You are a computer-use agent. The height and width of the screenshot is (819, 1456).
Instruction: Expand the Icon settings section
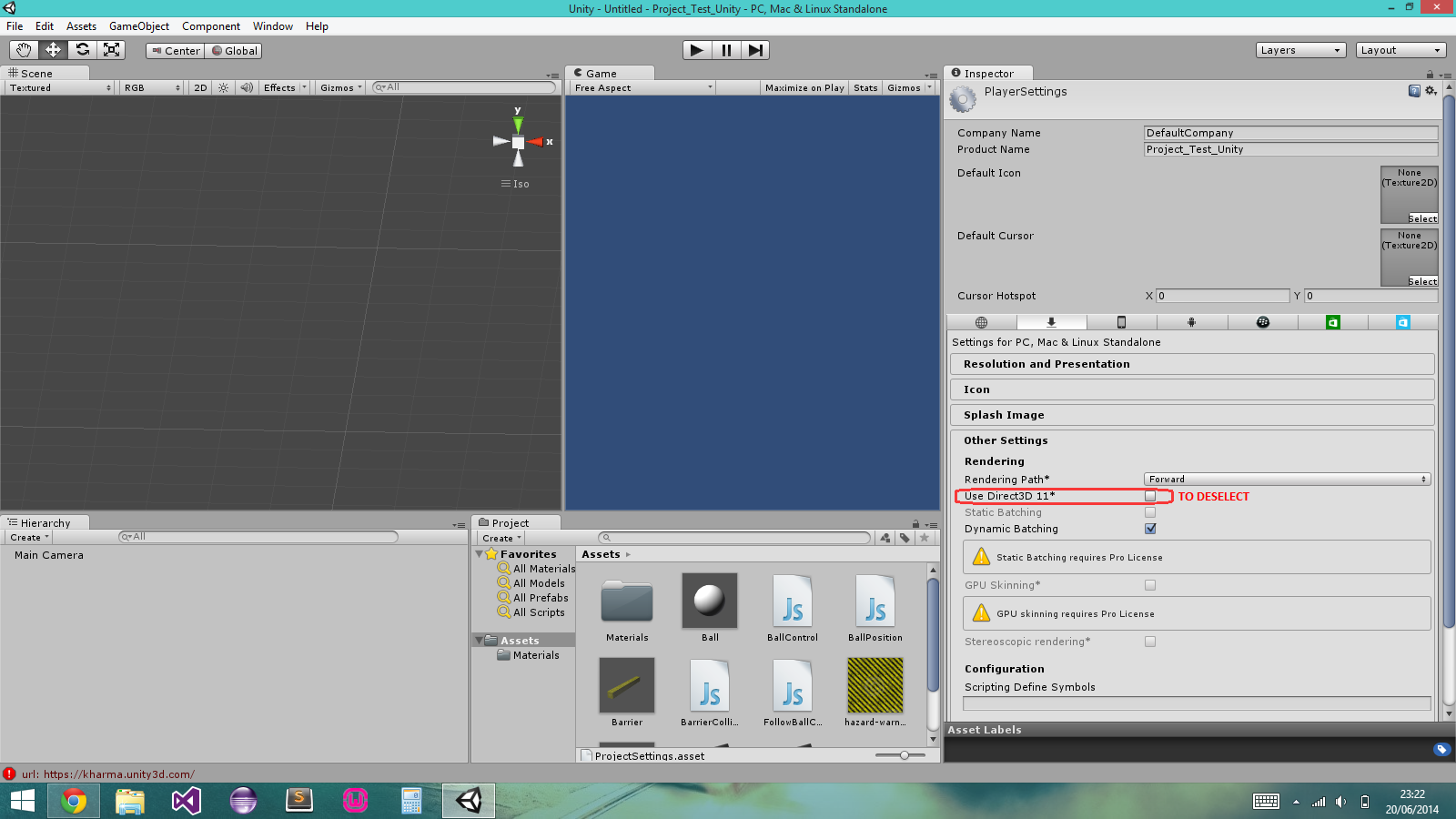click(1192, 389)
